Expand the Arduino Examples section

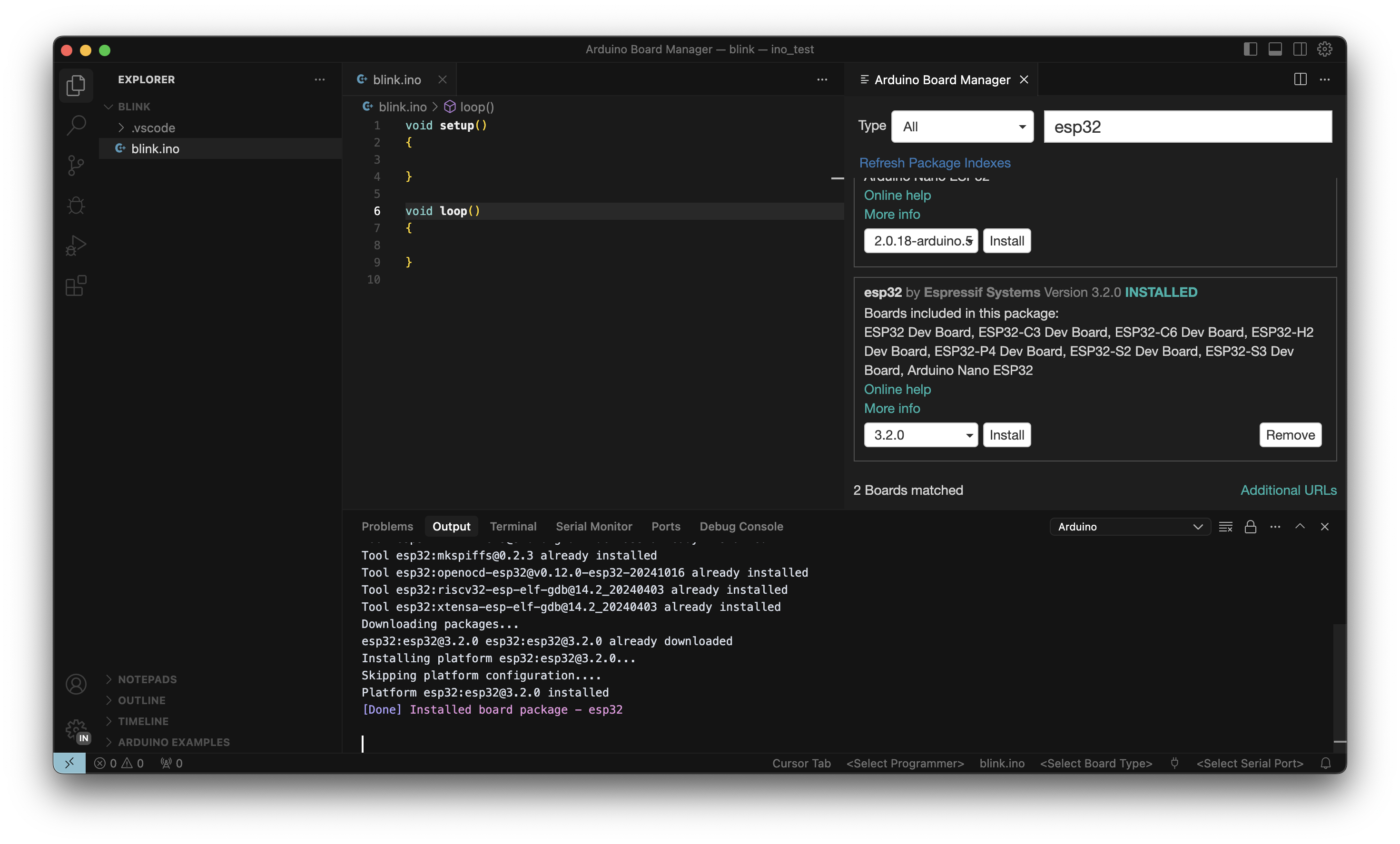click(x=173, y=742)
